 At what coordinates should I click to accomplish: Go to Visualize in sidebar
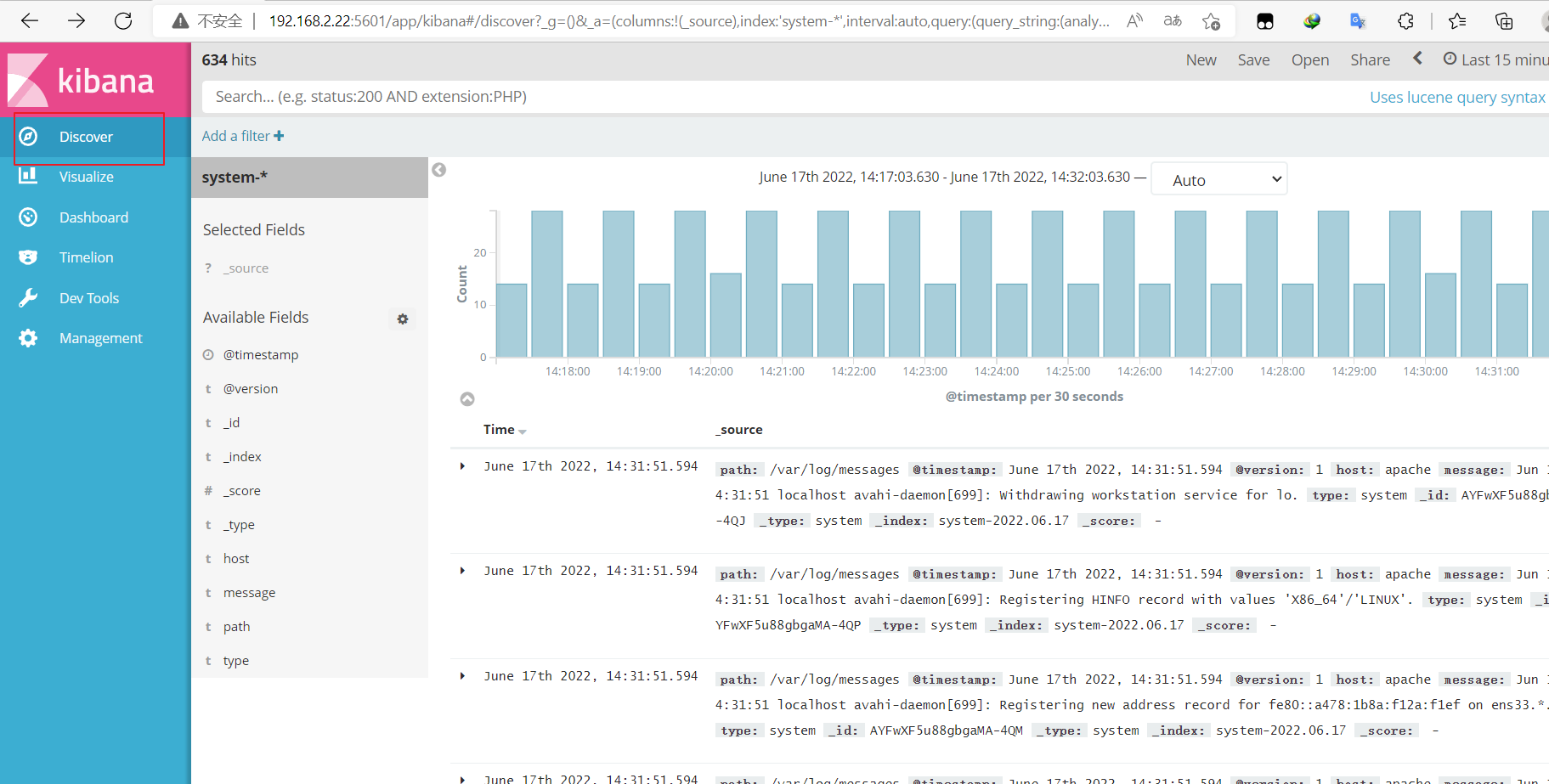pos(87,177)
